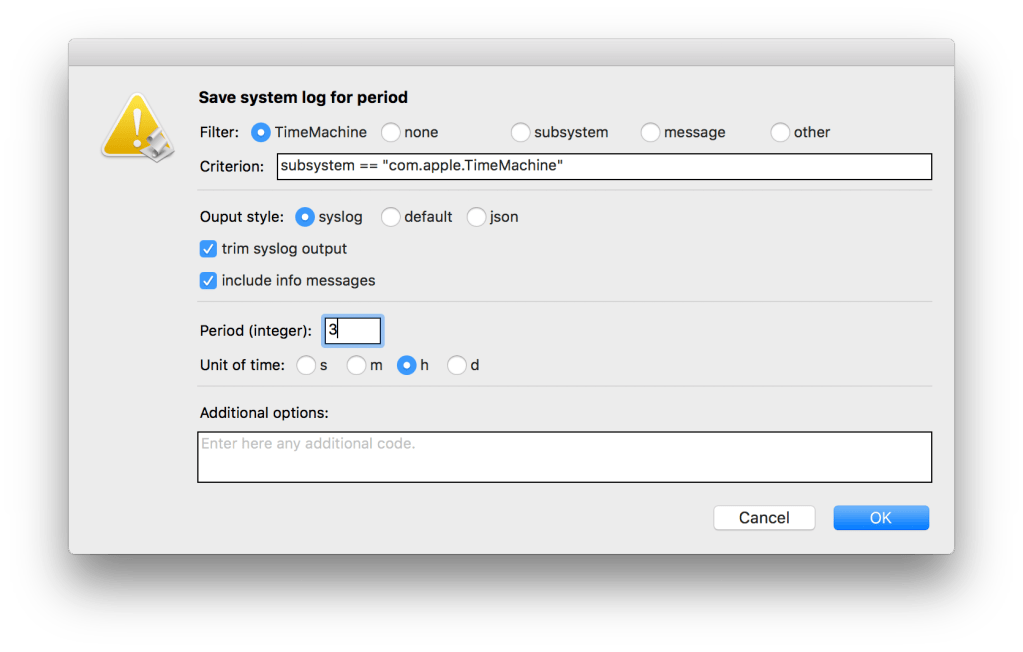Screen dimensions: 1023x652
Task: Uncheck trim syslog output checkbox
Action: coord(209,249)
